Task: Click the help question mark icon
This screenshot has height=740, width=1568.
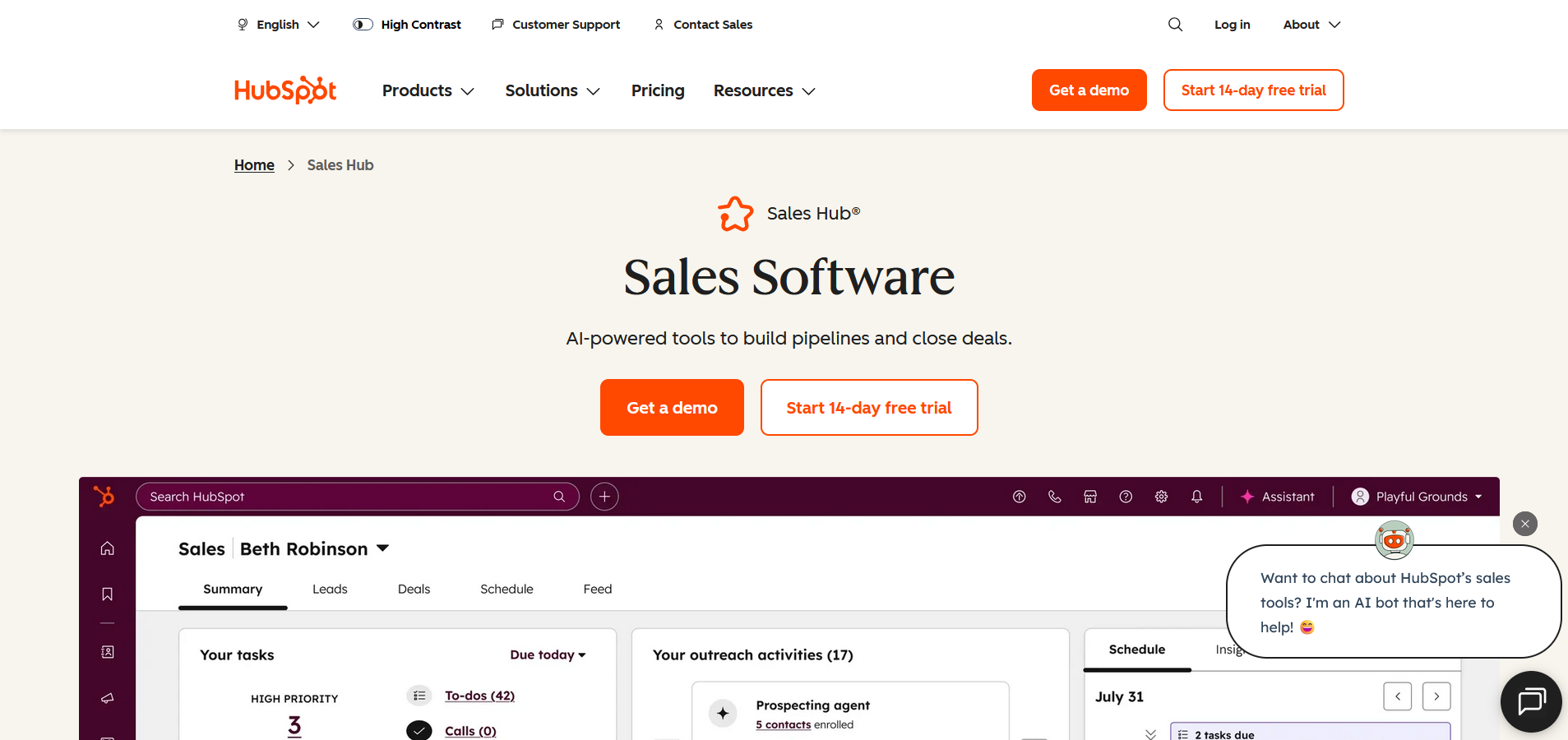Action: click(1126, 497)
